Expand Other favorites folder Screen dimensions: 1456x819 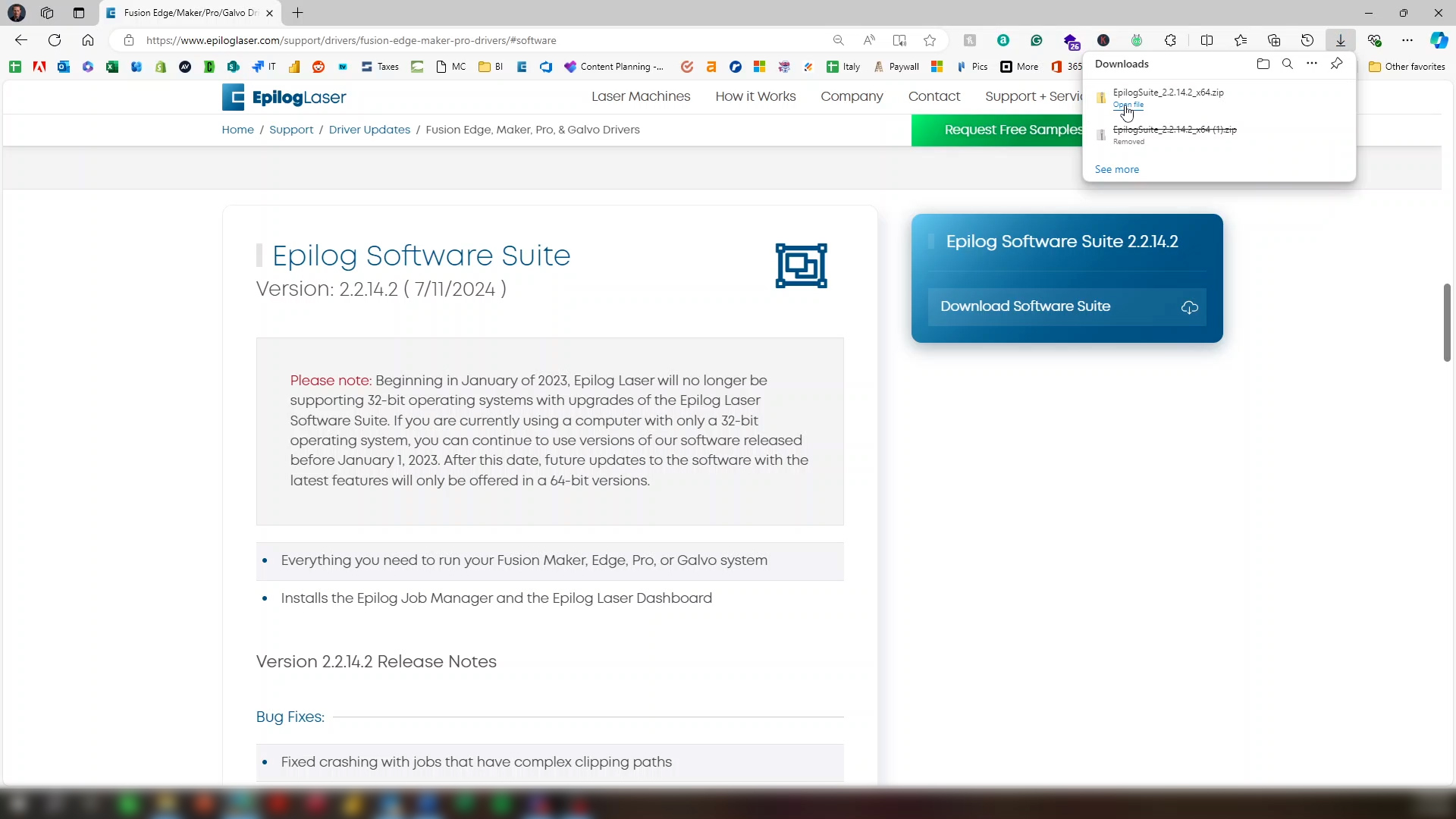(1407, 67)
